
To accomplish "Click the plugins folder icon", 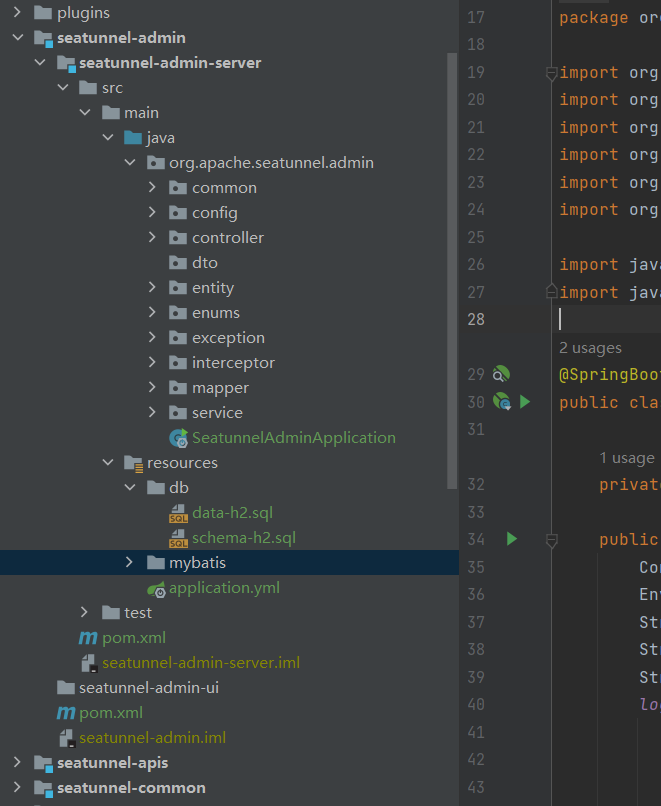I will click(x=43, y=13).
